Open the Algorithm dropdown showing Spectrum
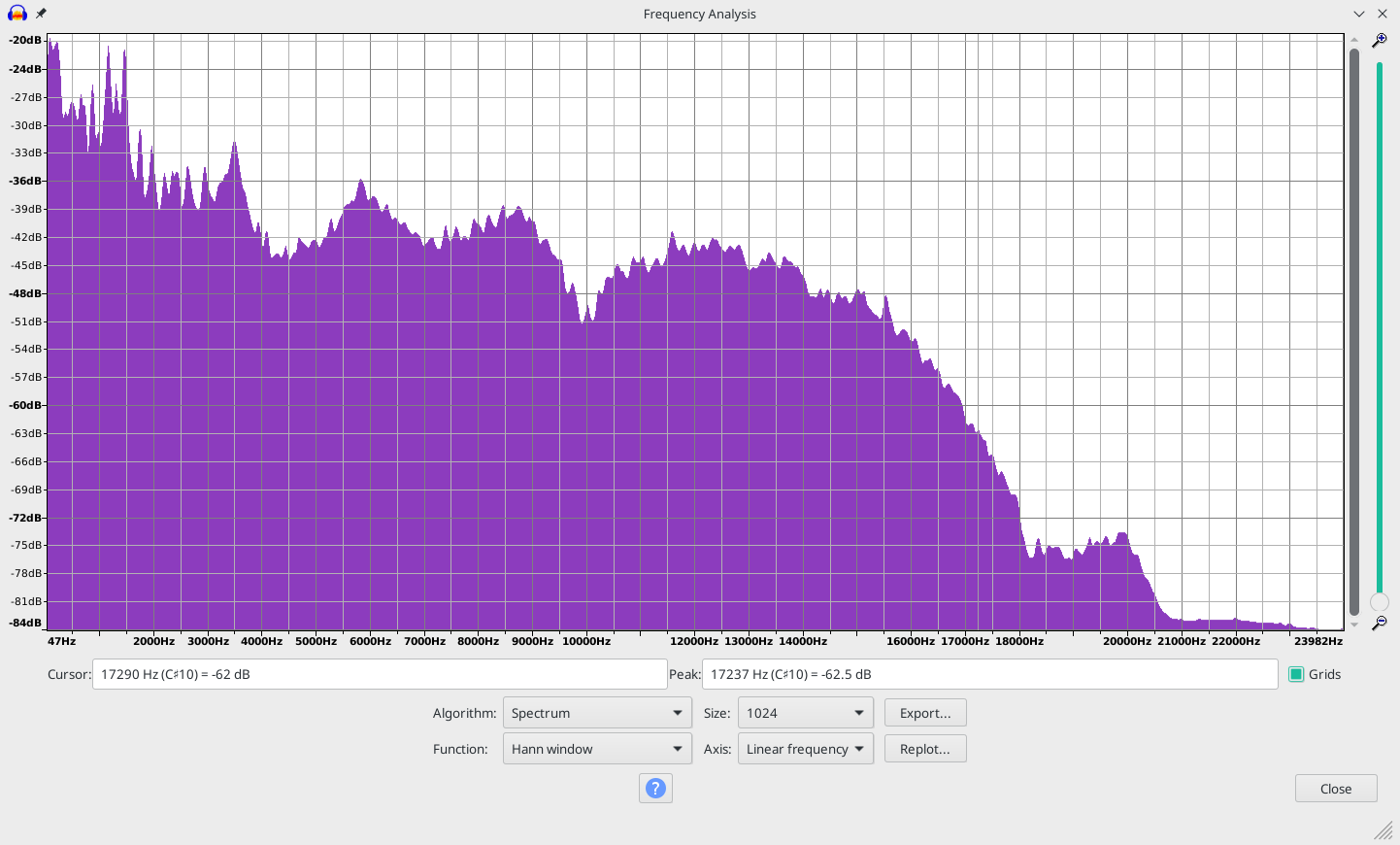The image size is (1400, 845). click(x=597, y=713)
